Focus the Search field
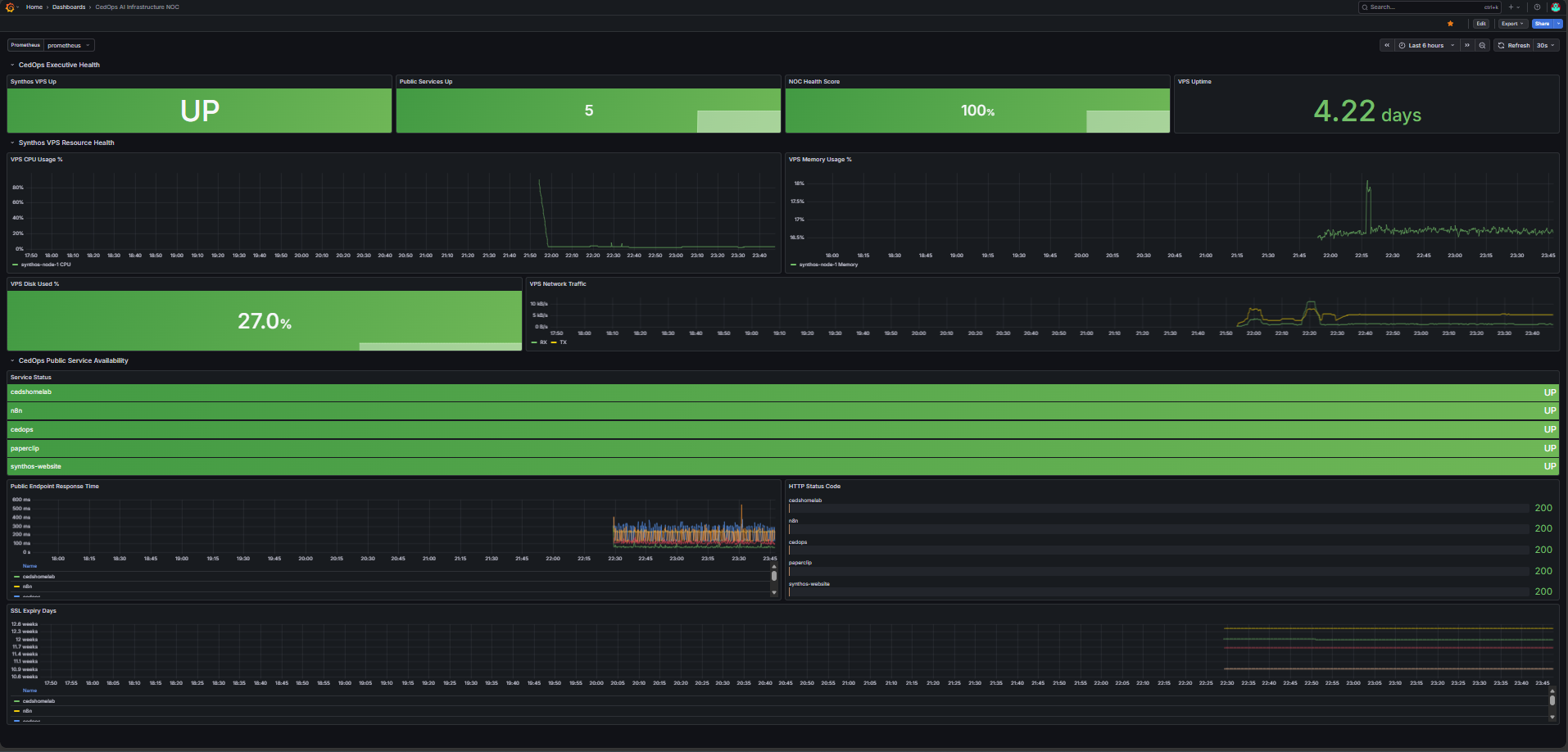1568x752 pixels. pos(1430,7)
